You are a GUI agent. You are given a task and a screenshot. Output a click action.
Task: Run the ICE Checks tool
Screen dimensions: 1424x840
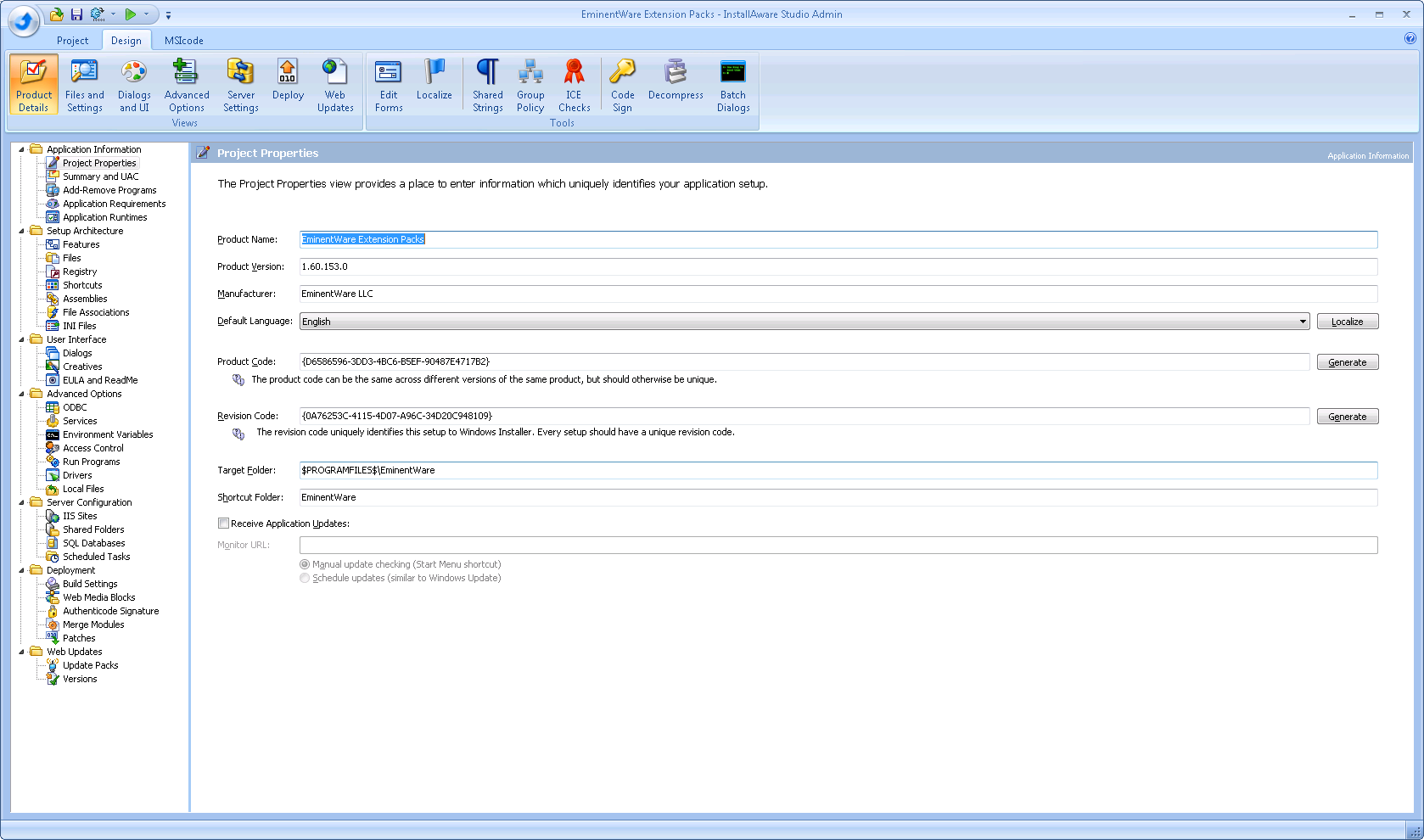[575, 84]
